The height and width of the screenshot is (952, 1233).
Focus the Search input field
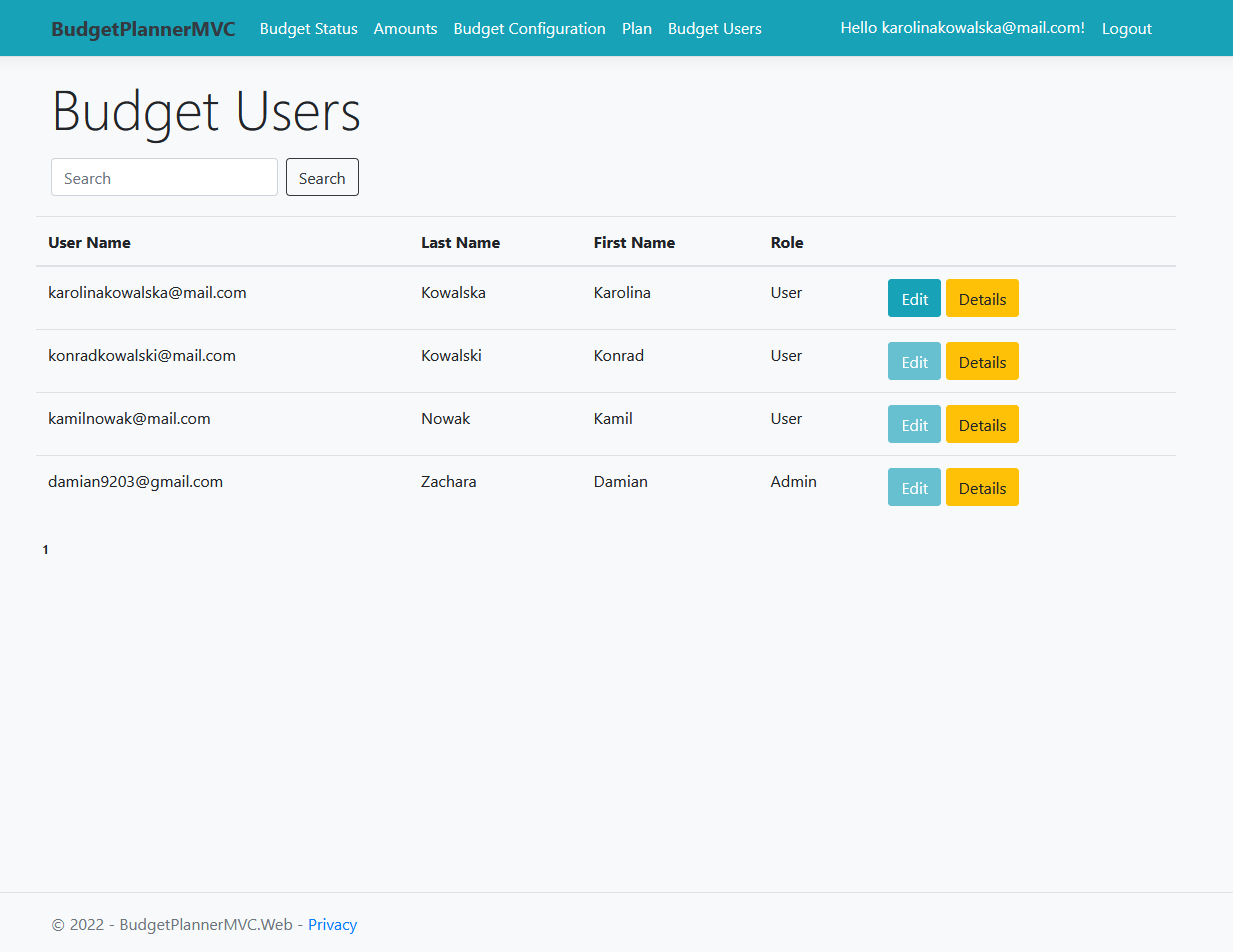164,177
